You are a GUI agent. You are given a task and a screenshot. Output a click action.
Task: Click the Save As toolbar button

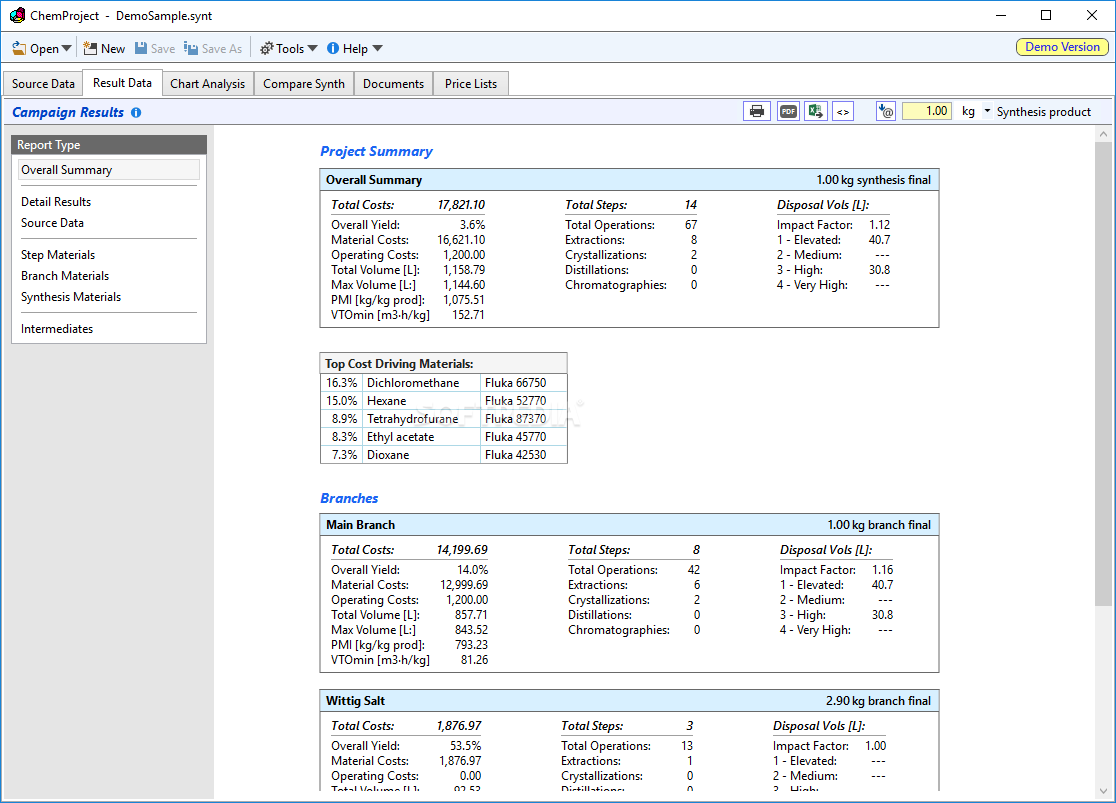click(213, 48)
